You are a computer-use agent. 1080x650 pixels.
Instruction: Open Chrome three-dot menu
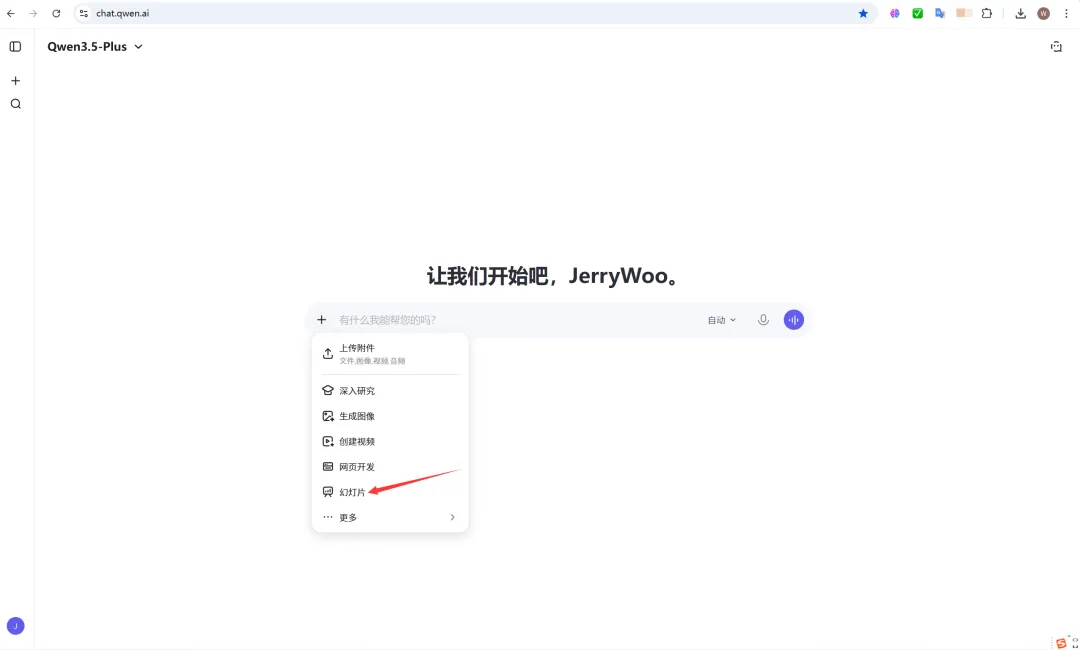click(1066, 13)
